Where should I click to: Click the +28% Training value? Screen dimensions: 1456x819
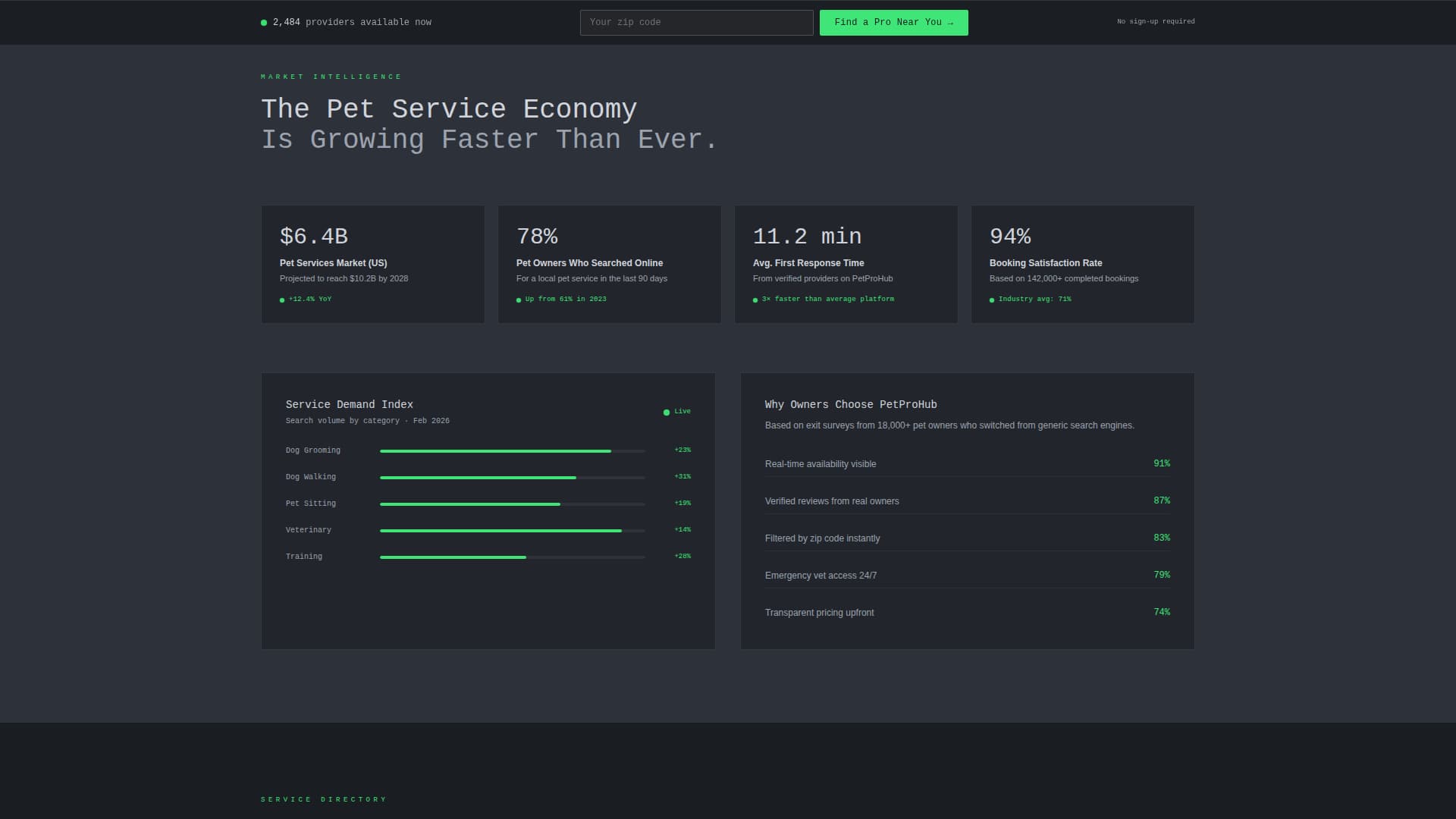682,557
